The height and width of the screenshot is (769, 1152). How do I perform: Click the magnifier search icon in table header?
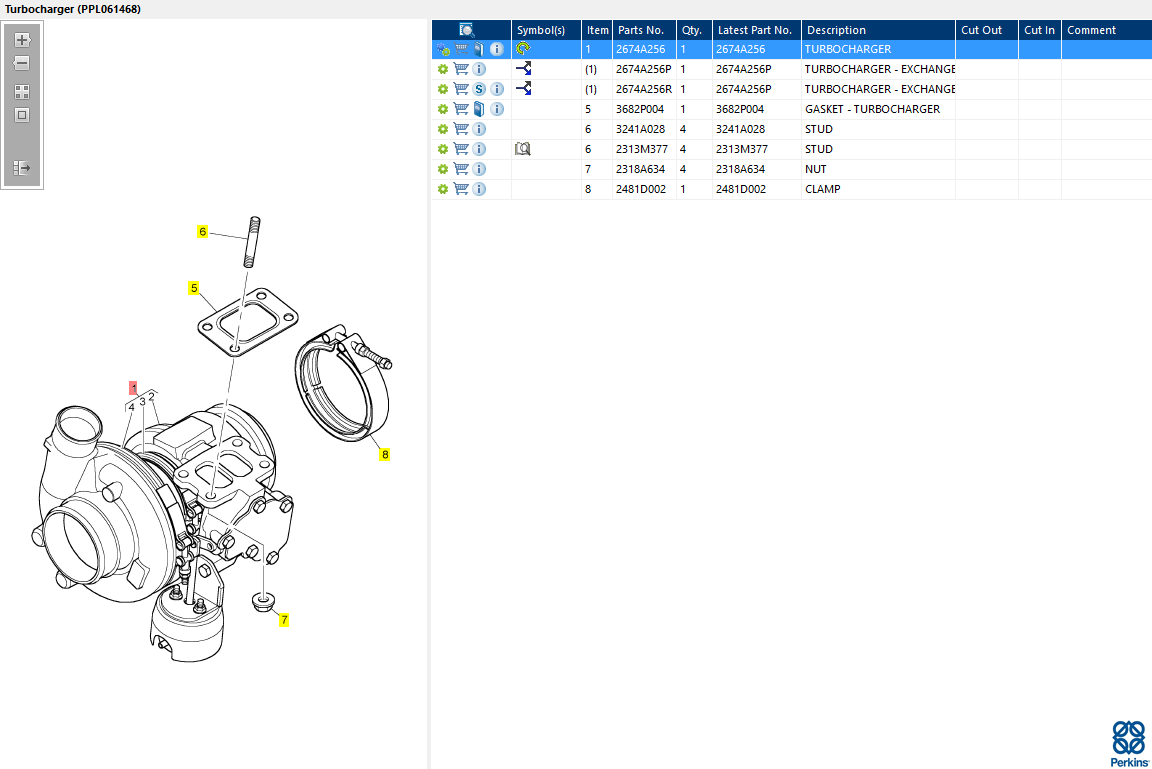[x=467, y=30]
